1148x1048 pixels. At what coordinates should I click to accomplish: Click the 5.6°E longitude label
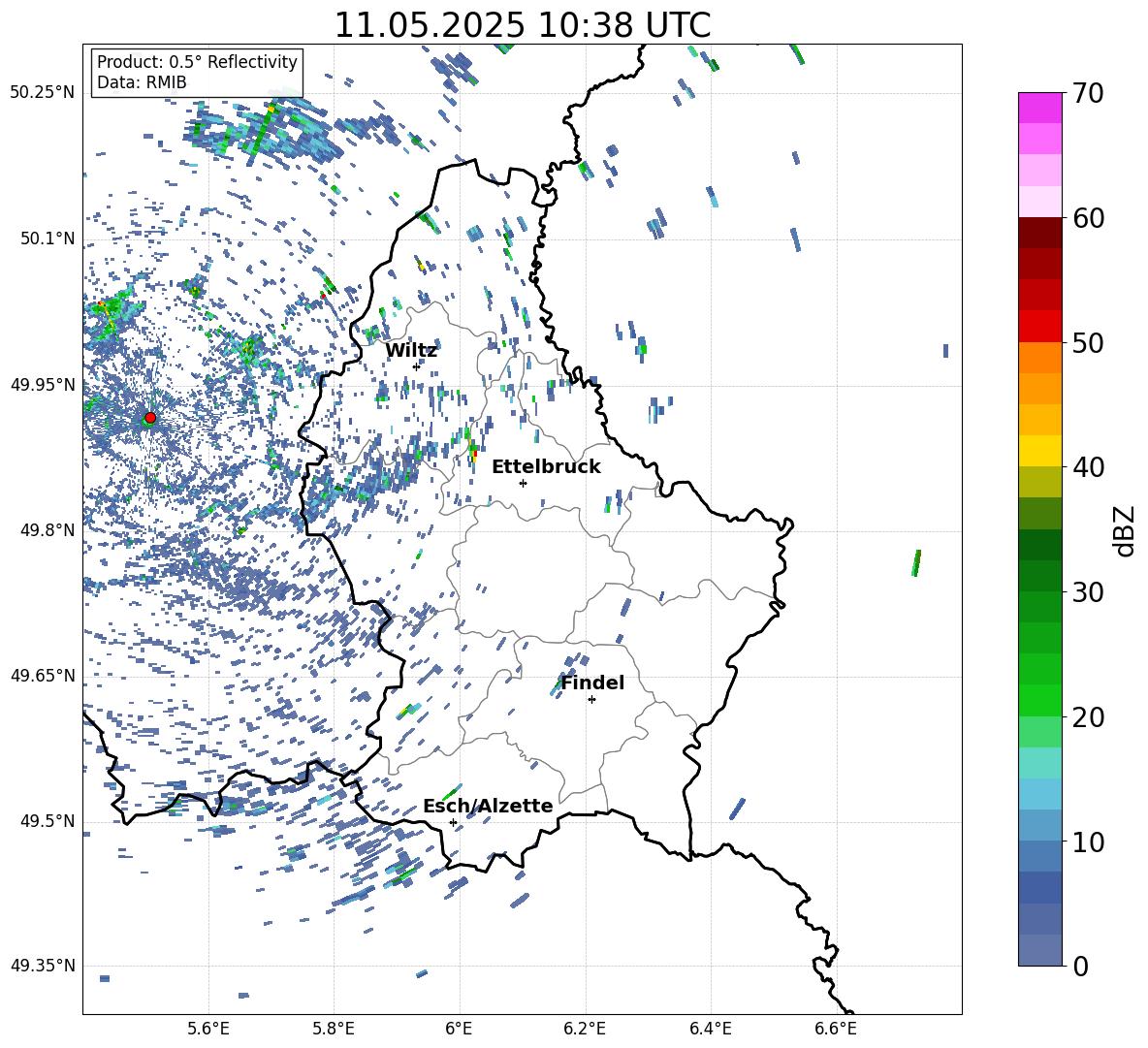[208, 1029]
